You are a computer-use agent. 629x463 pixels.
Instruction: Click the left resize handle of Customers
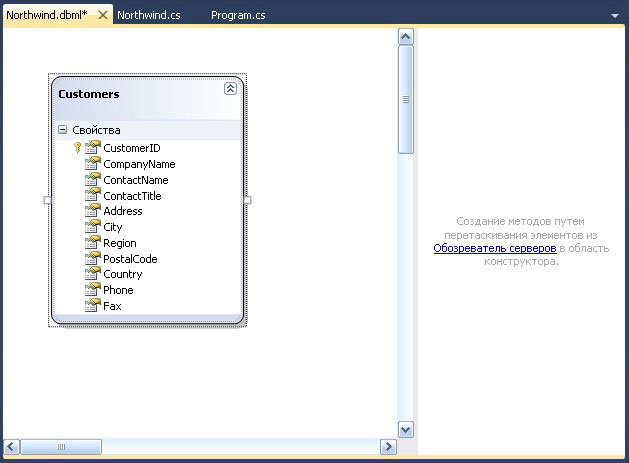pyautogui.click(x=47, y=200)
